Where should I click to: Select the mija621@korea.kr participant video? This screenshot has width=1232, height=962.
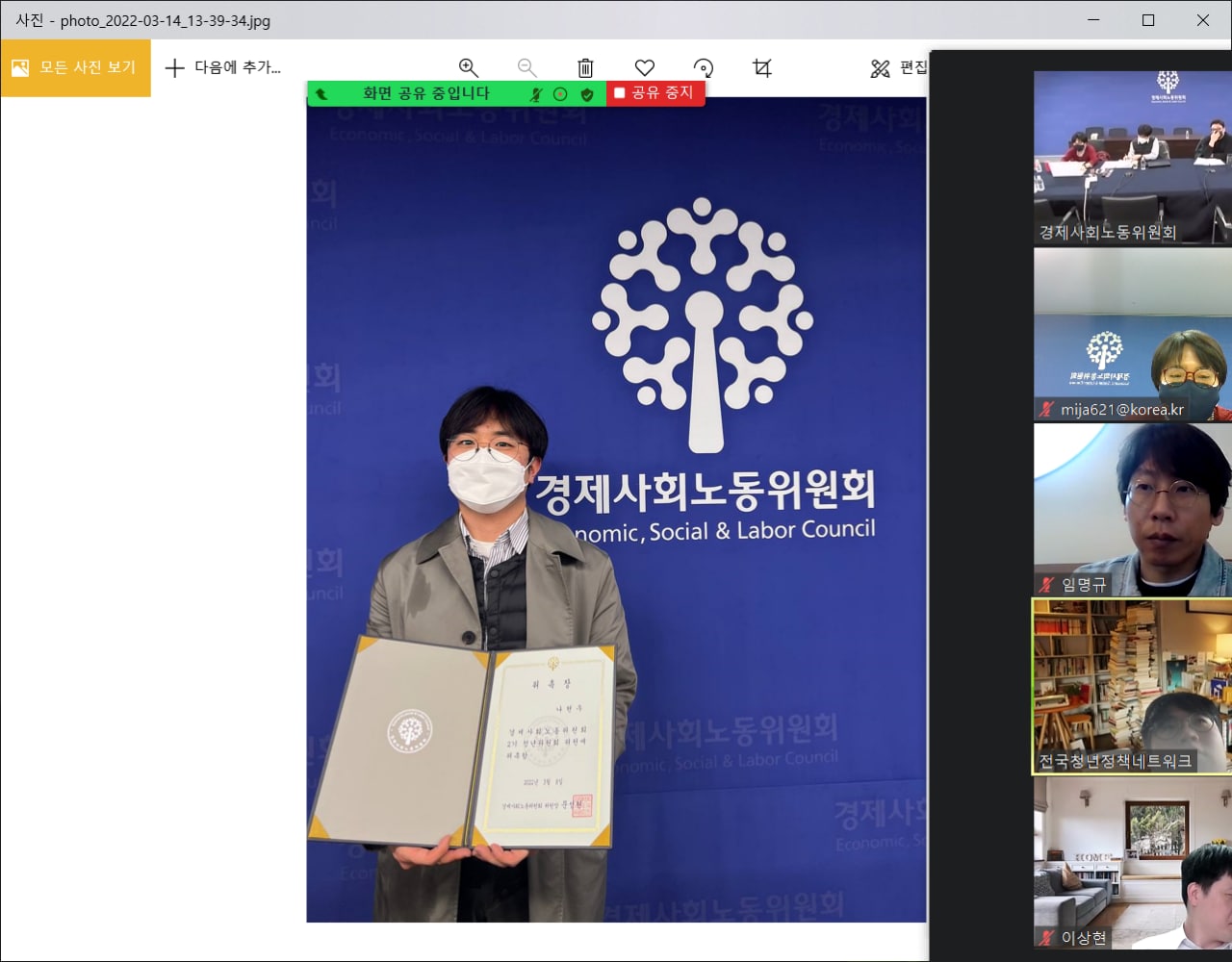click(x=1133, y=335)
